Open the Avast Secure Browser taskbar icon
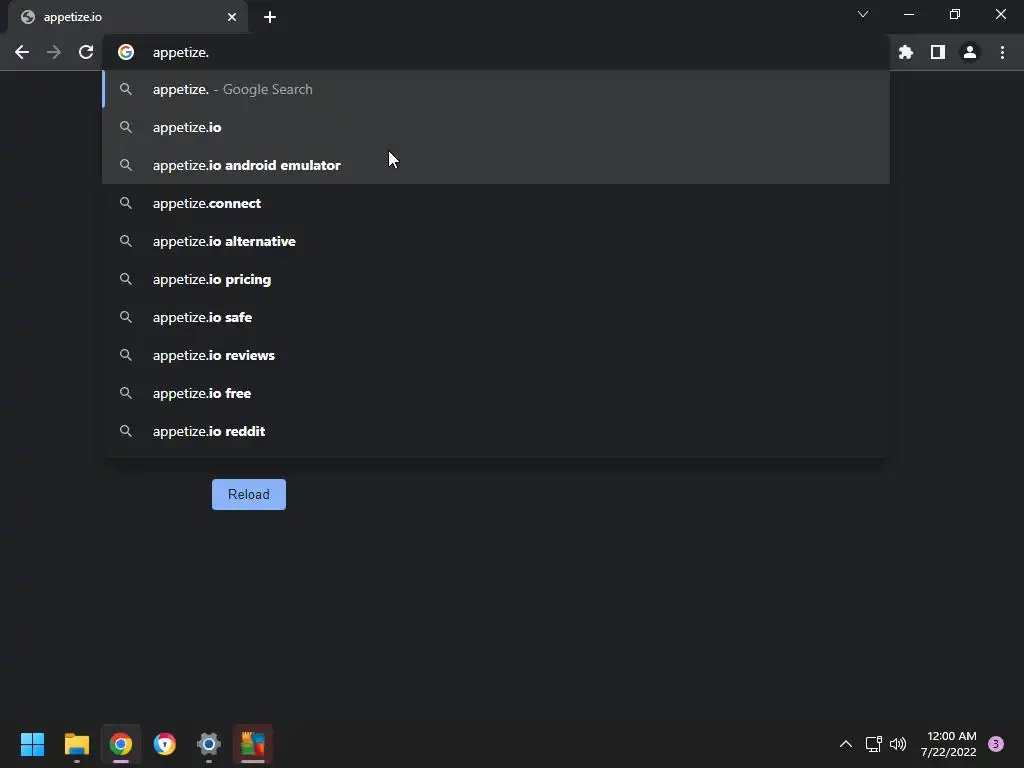 (x=165, y=744)
